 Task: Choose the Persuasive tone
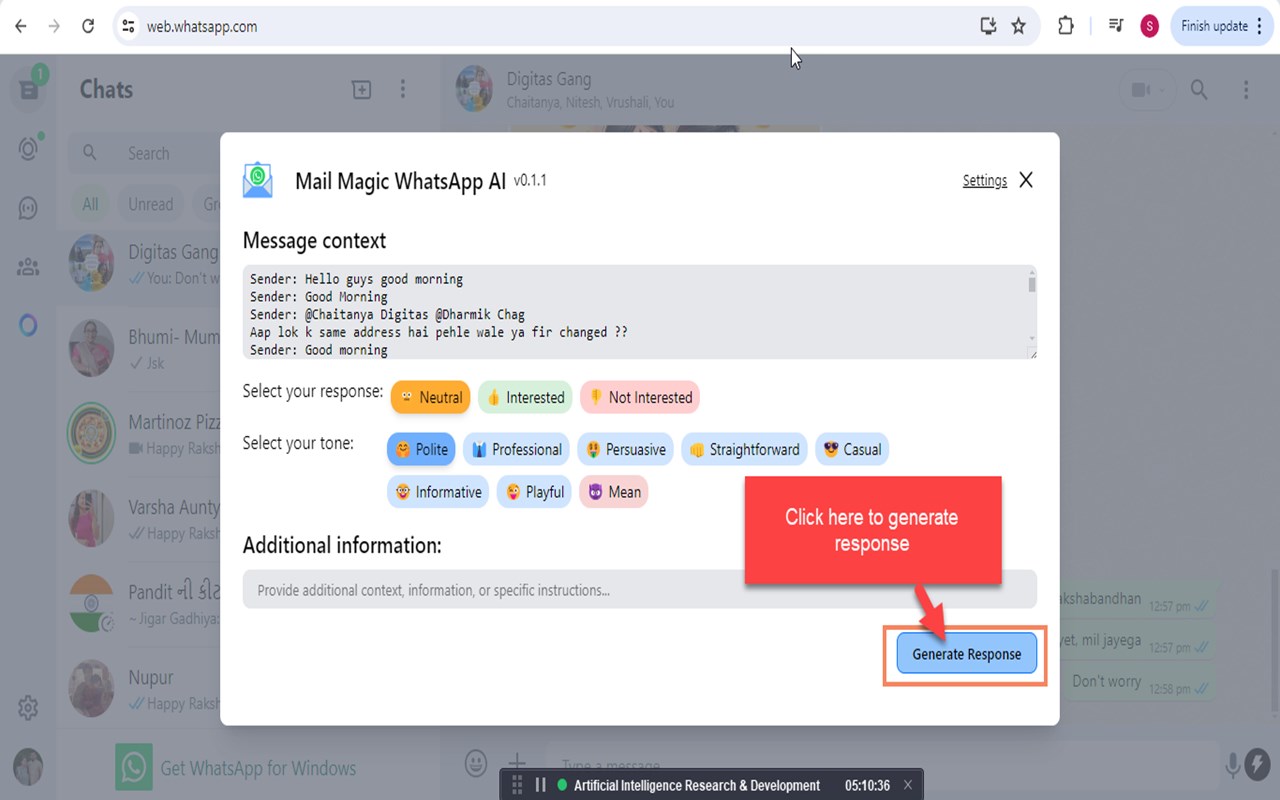(625, 449)
